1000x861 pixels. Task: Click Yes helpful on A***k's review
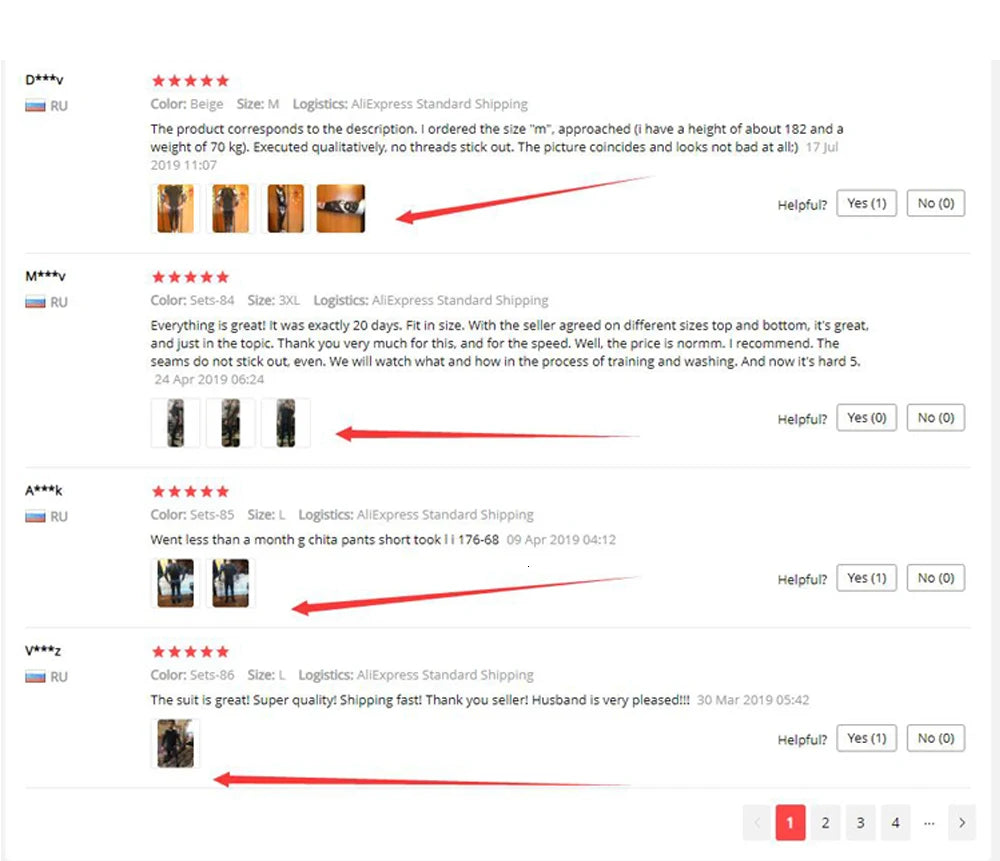866,578
